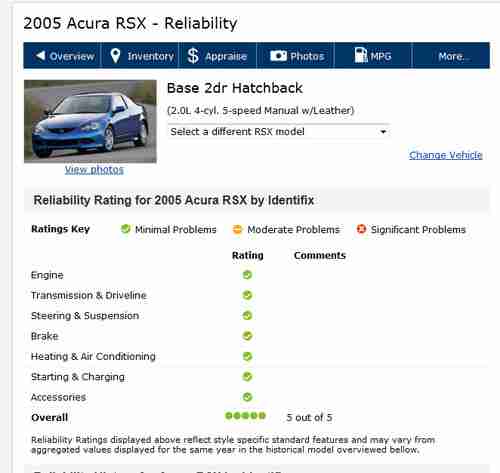Open the Photos tab
500x473 pixels.
[295, 55]
